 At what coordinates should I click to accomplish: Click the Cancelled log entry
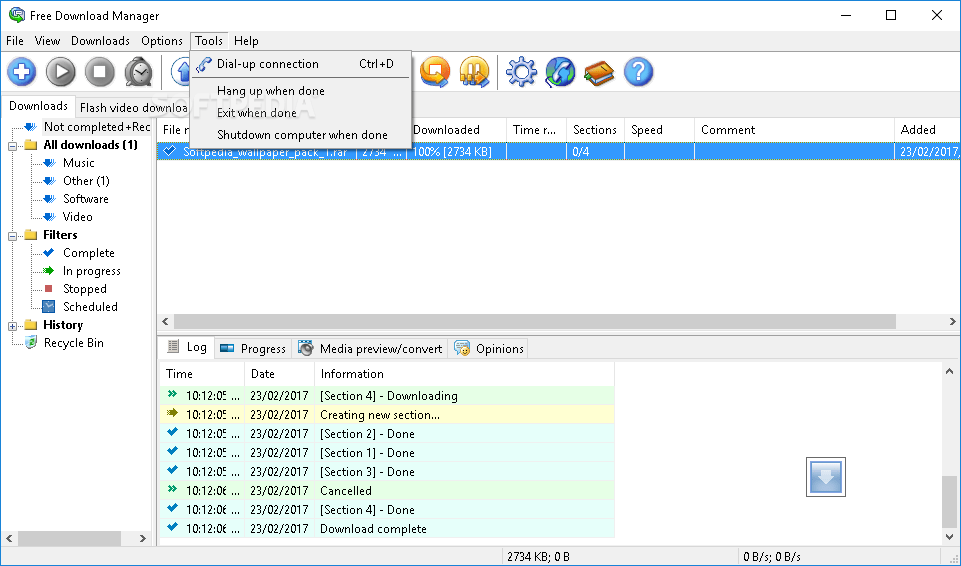pos(387,491)
